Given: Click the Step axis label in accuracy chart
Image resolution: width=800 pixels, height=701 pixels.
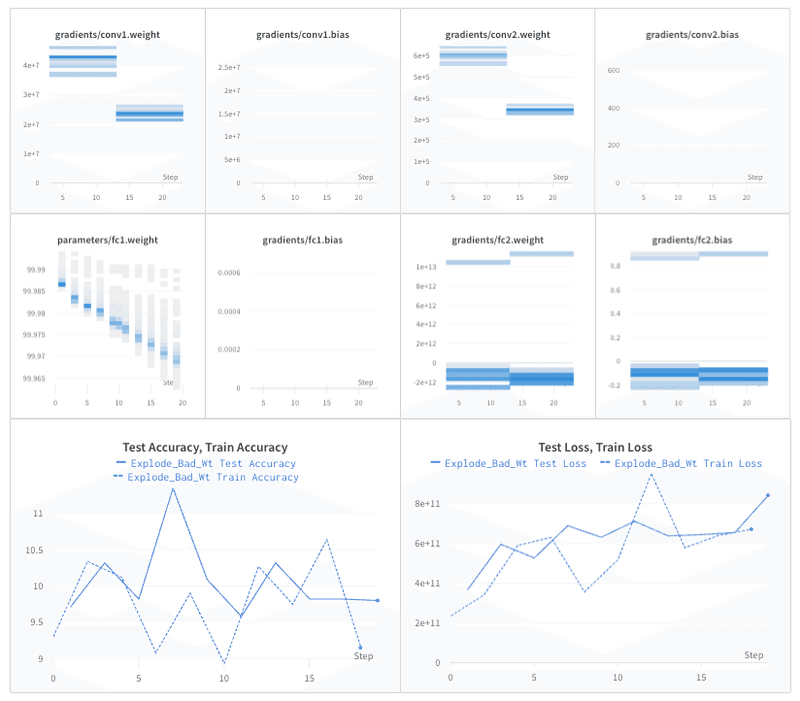Looking at the screenshot, I should (x=363, y=656).
